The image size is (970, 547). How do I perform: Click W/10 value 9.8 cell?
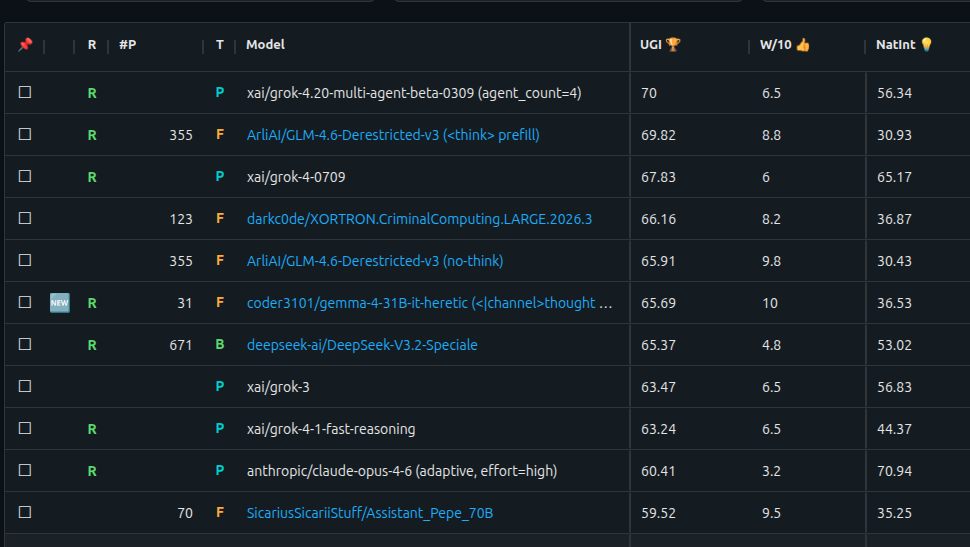point(771,261)
